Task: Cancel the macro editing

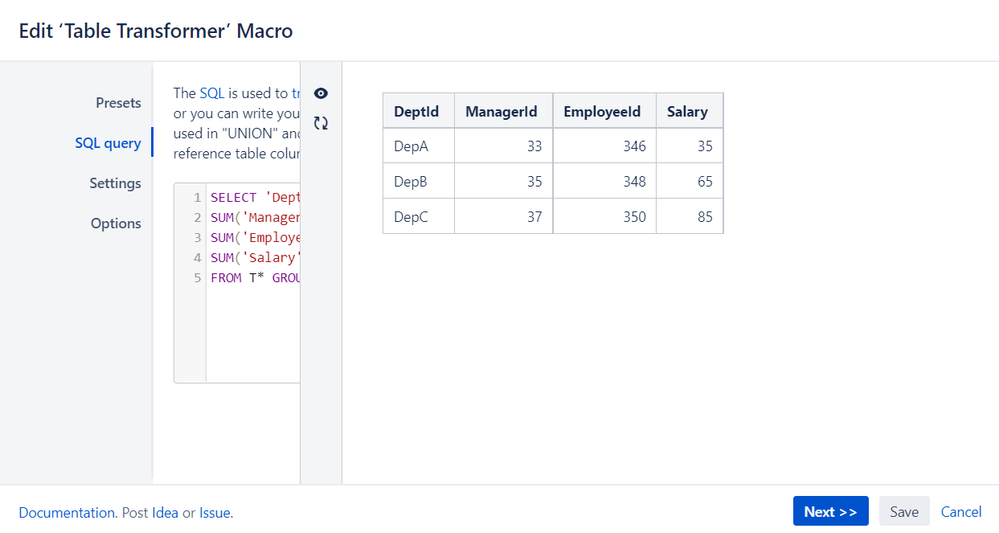Action: (961, 511)
